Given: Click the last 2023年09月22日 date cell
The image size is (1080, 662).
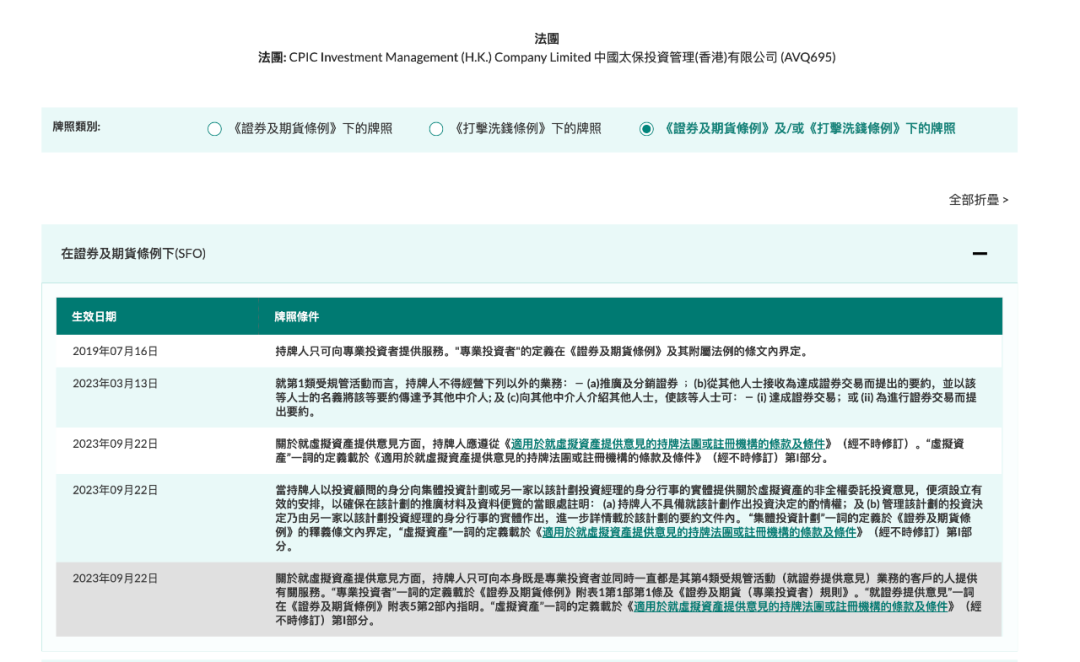Looking at the screenshot, I should point(115,578).
